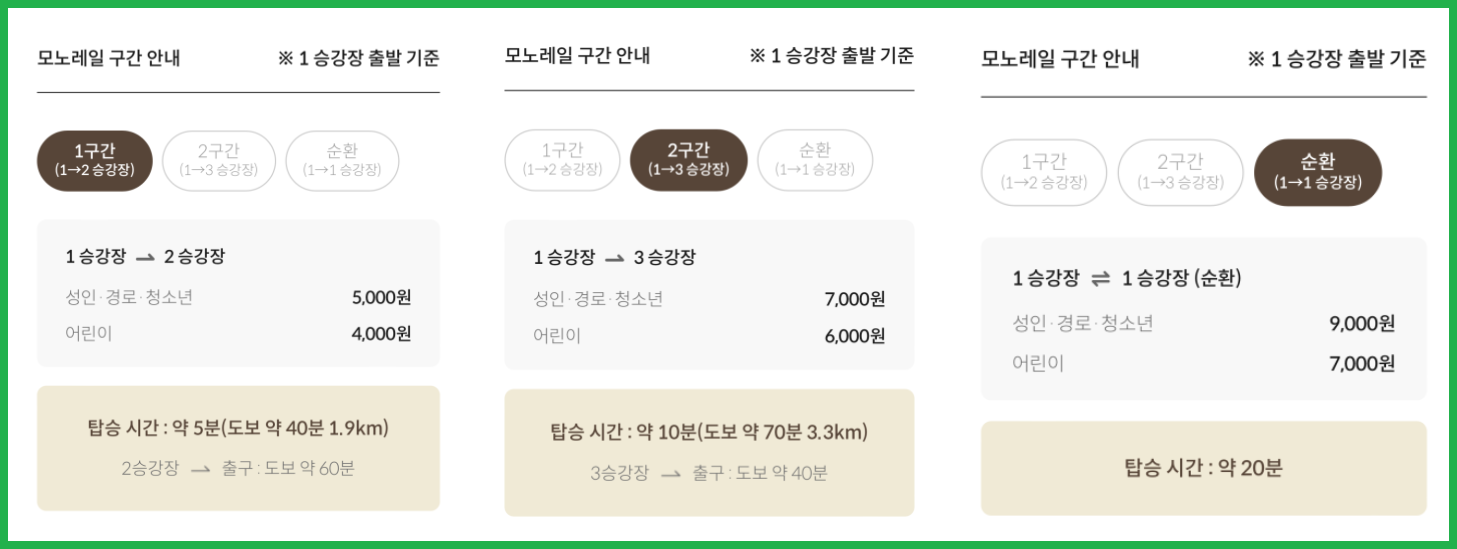
Task: Click the 탑승 시간 약 5분 (도보 약 40분 1.9km) text
Action: pyautogui.click(x=238, y=429)
